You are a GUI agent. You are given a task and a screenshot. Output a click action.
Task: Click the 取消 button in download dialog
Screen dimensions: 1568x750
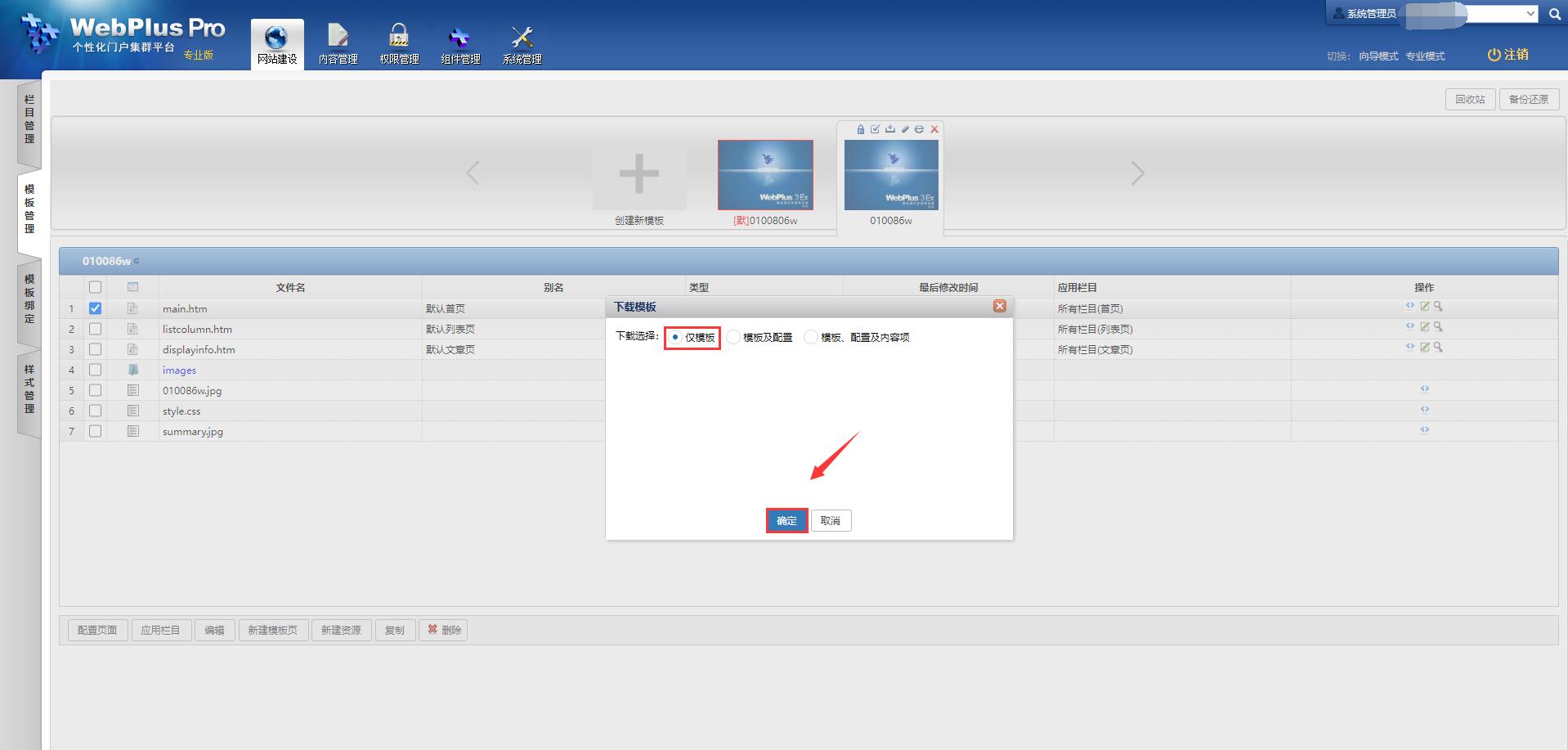[x=831, y=521]
